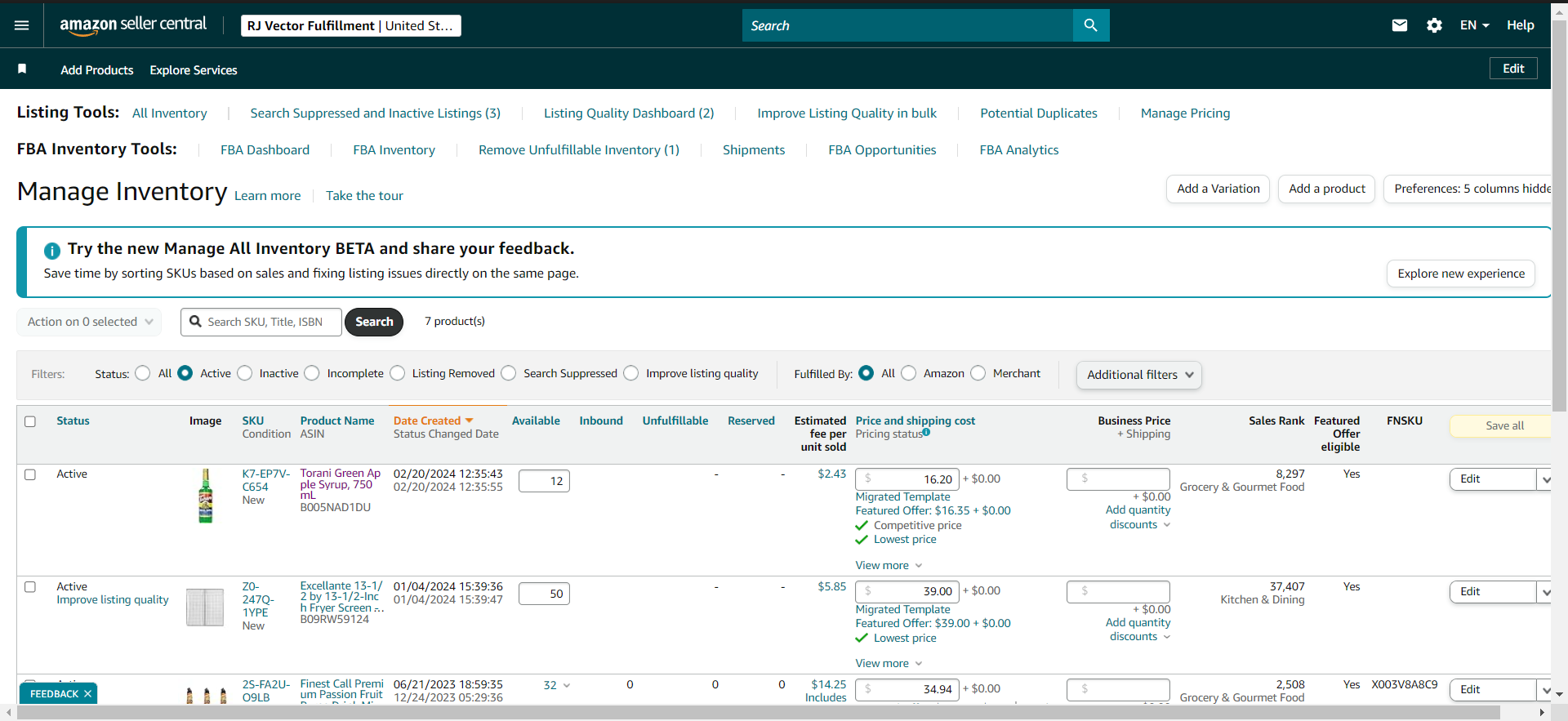Select the Improve listing quality radio button
The width and height of the screenshot is (1568, 721).
tap(631, 373)
